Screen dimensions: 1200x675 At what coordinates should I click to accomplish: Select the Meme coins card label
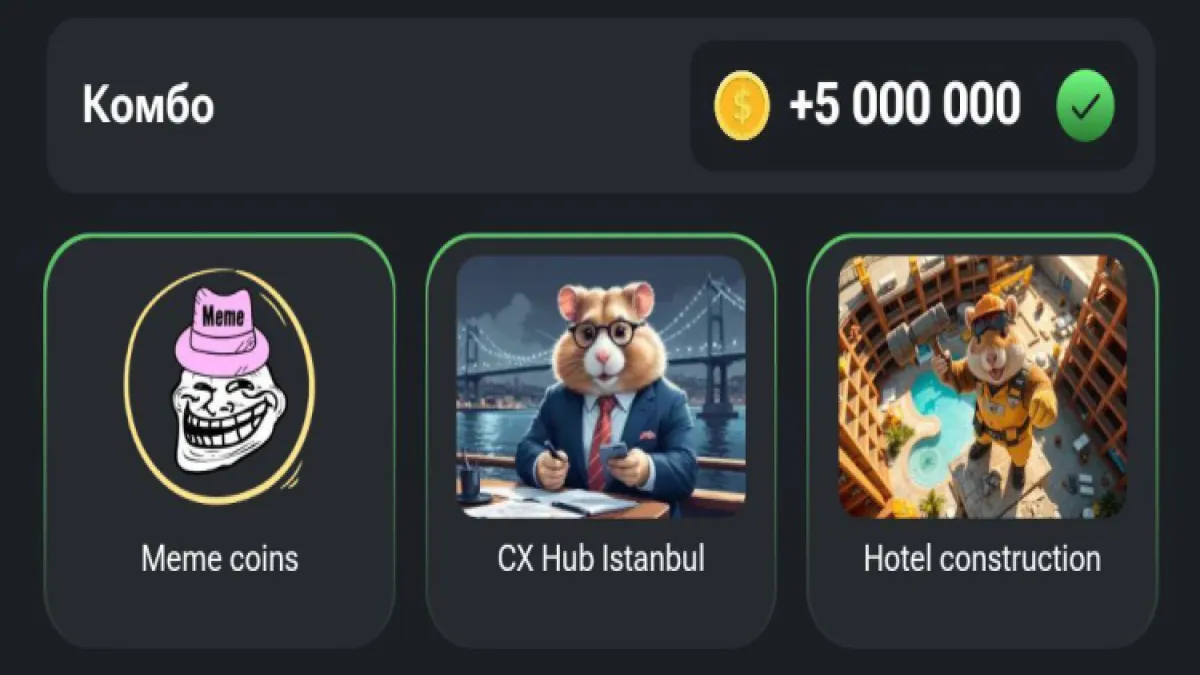[x=220, y=558]
